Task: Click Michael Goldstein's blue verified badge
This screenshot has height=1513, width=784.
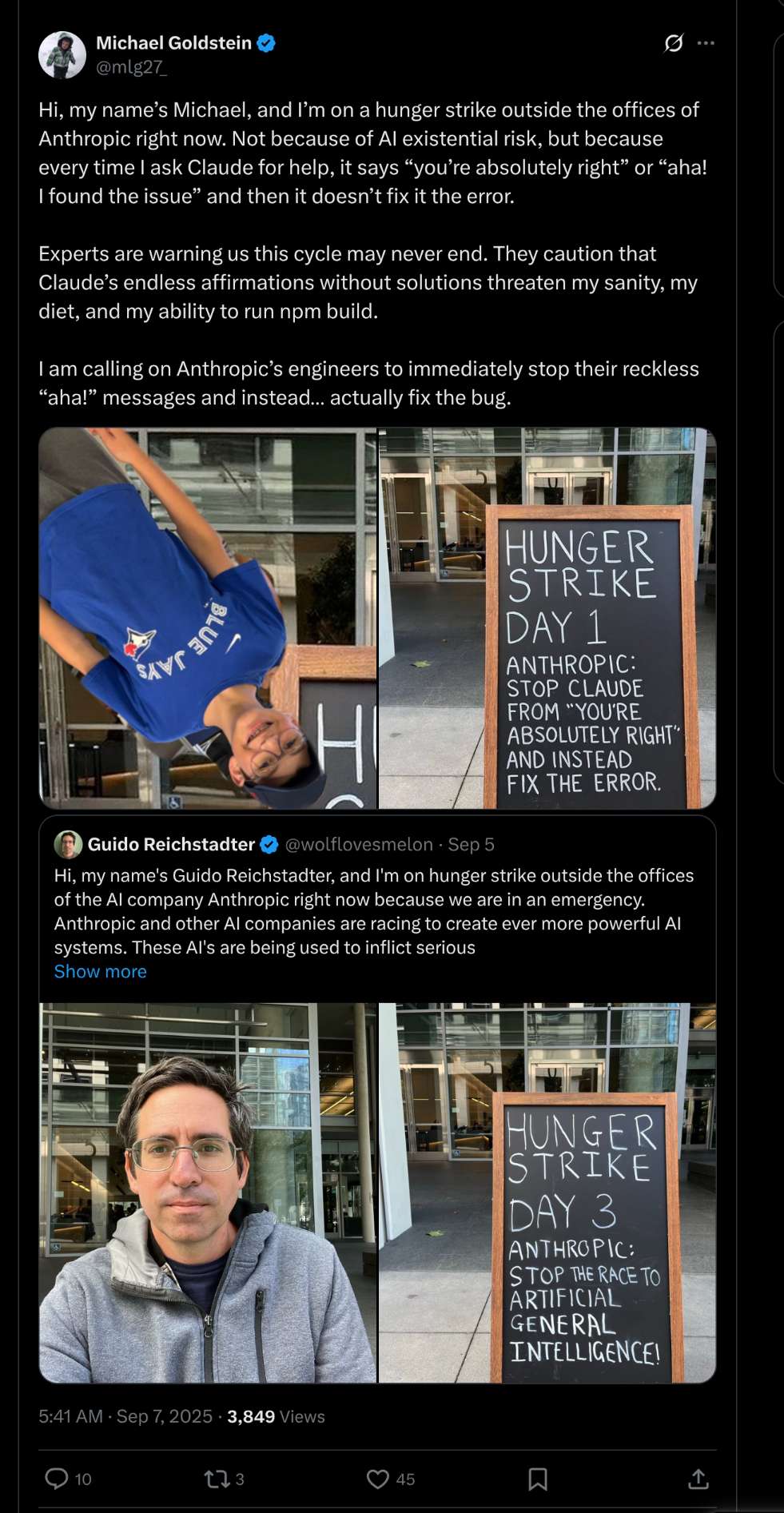Action: (x=266, y=43)
